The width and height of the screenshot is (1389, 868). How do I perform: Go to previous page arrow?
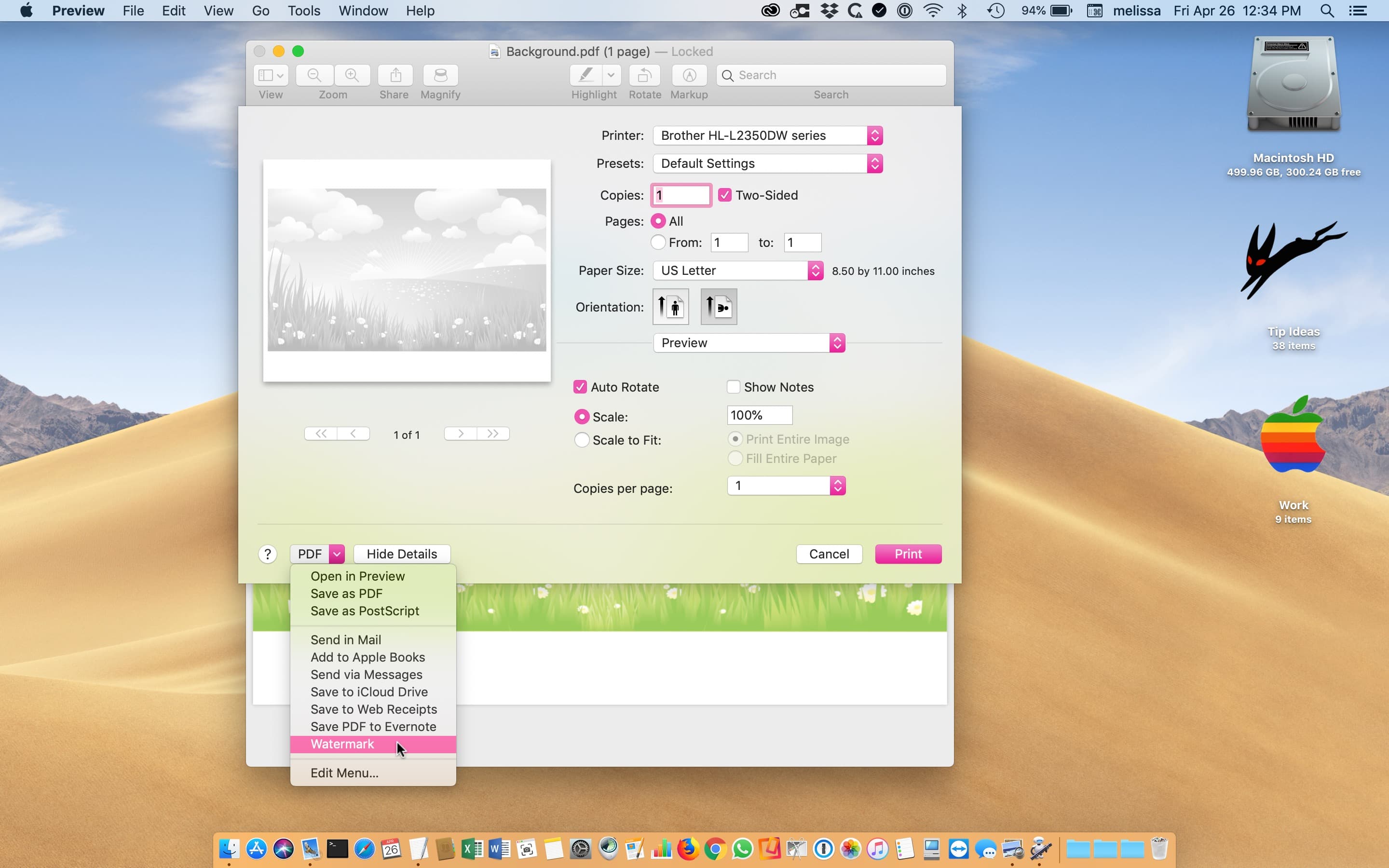pos(354,434)
